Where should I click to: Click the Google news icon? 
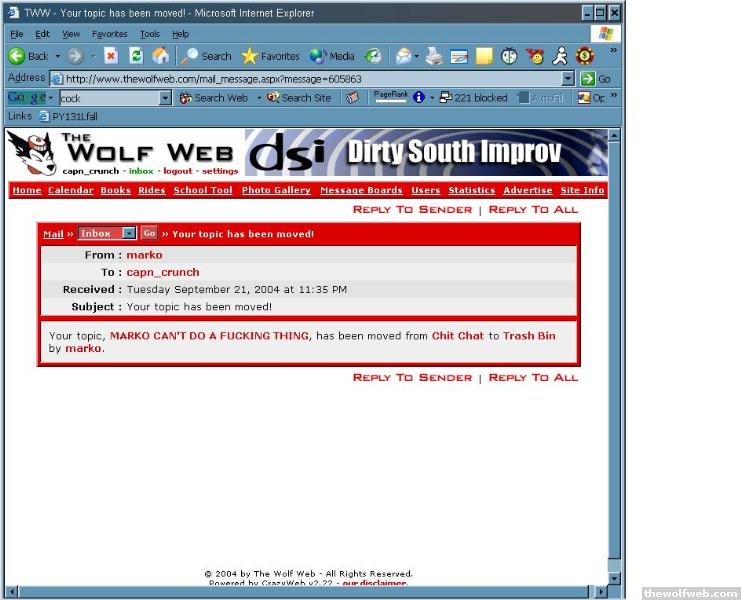tap(352, 98)
